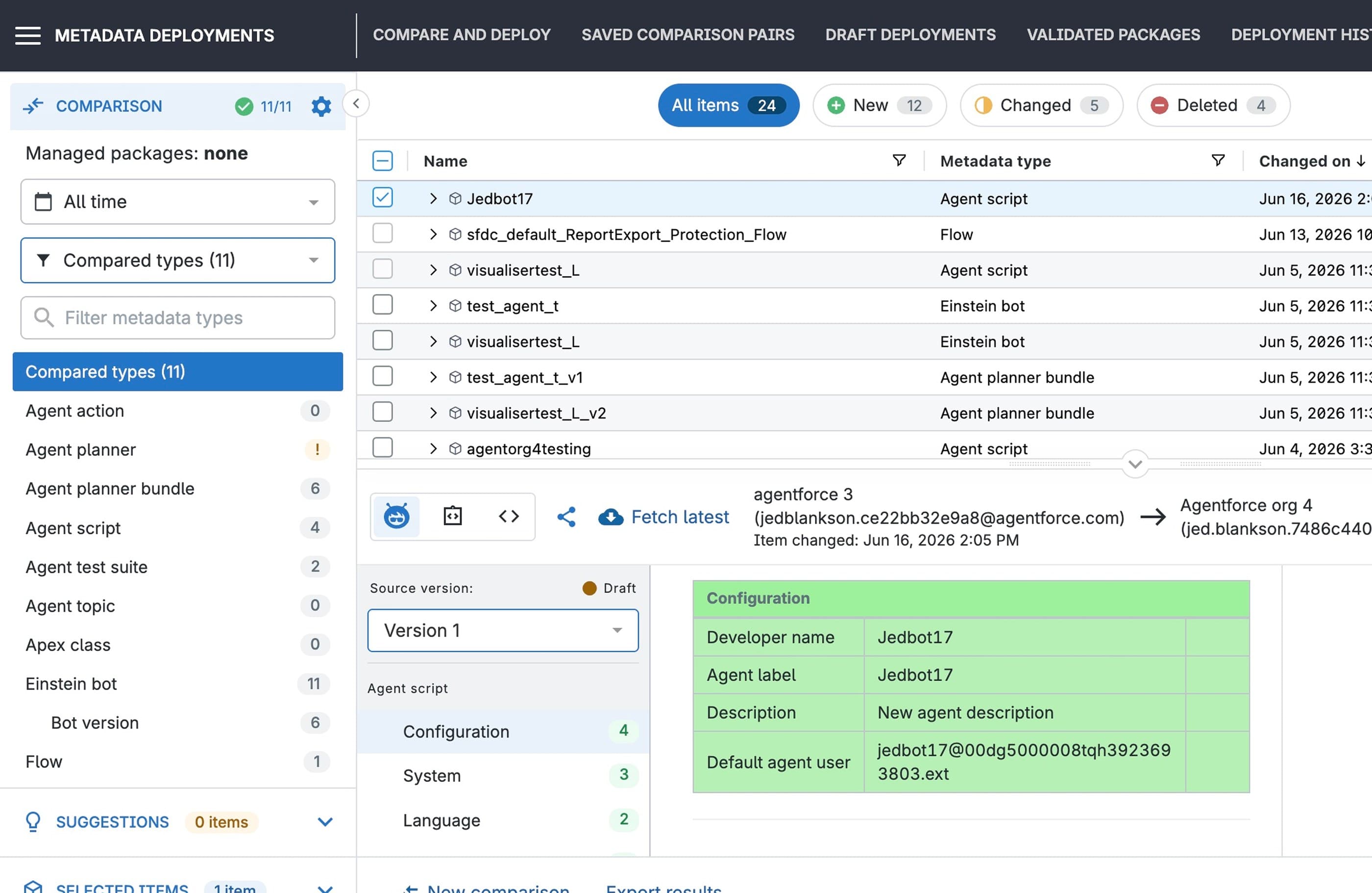
Task: Select the Bot version subtype
Action: coord(177,723)
